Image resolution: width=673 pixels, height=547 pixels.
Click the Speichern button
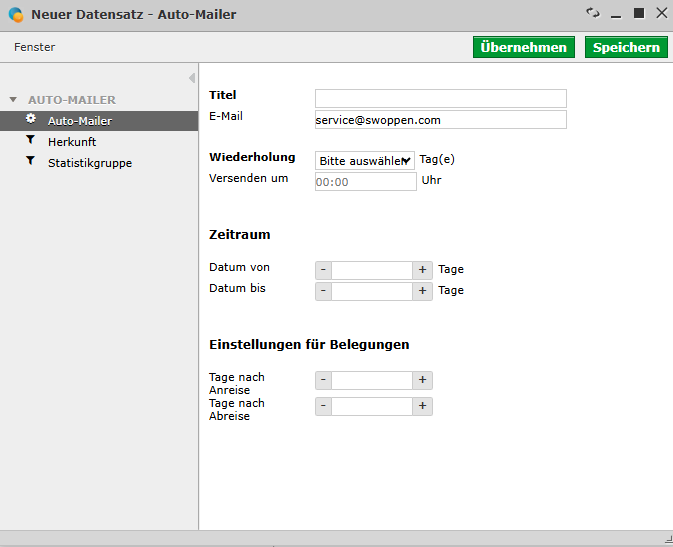[x=626, y=47]
